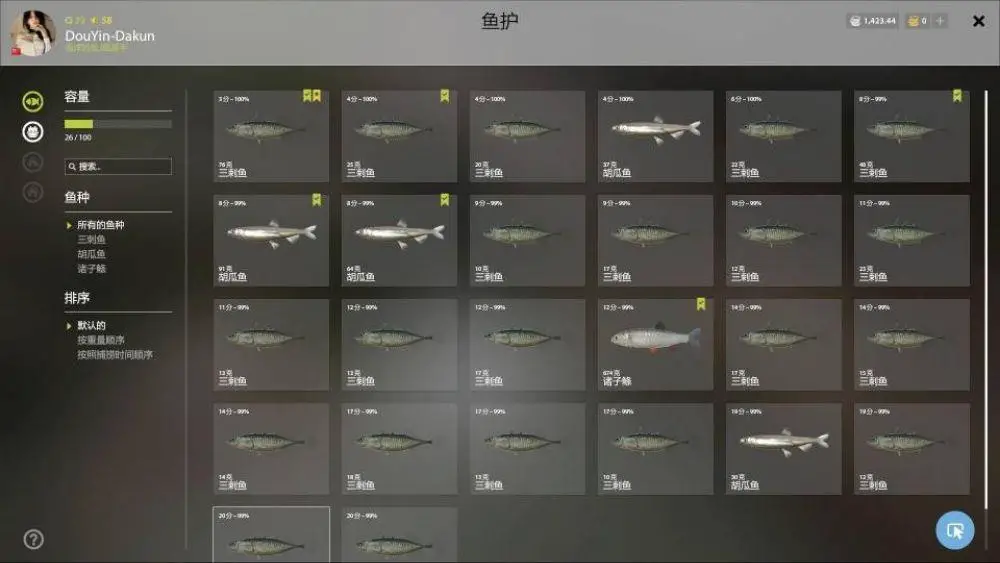Open the fish keepnet sidebar icon

[33, 101]
